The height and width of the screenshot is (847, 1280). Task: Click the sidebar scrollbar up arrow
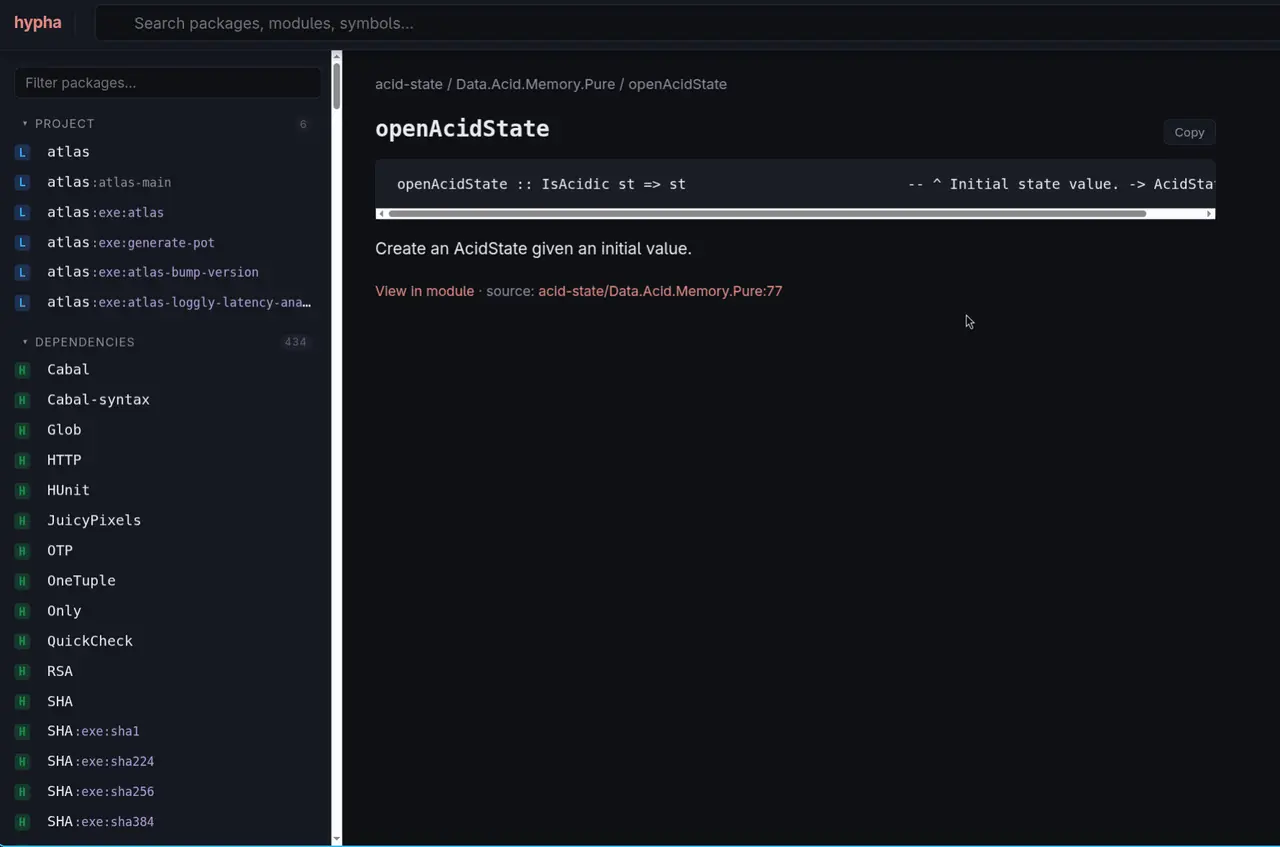pyautogui.click(x=337, y=56)
